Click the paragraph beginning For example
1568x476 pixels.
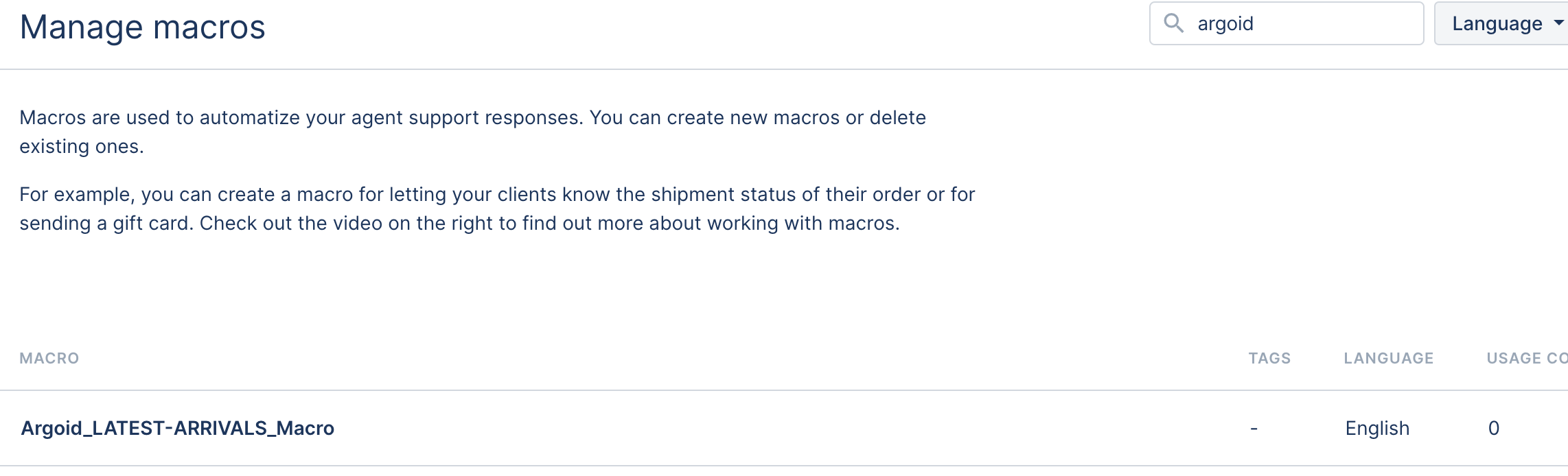coord(497,209)
